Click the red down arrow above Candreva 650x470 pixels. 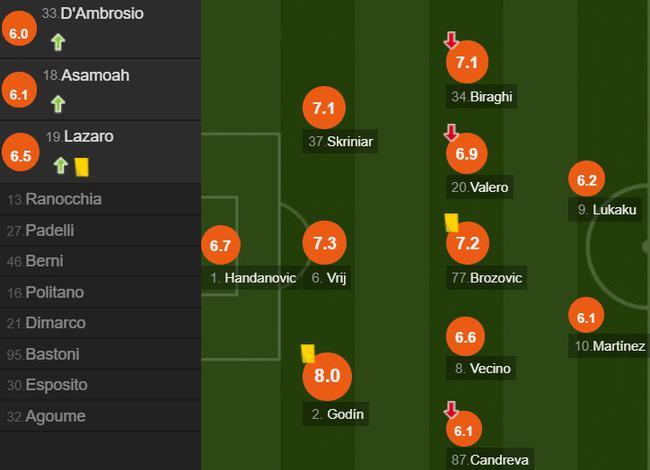pyautogui.click(x=451, y=409)
